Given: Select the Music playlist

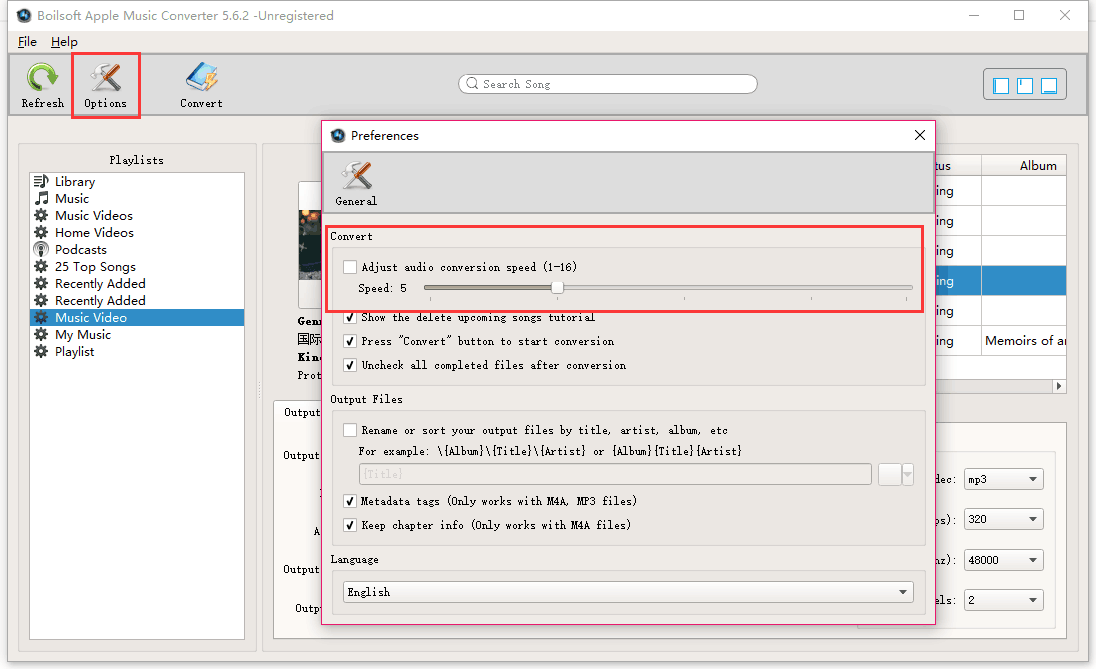Looking at the screenshot, I should point(137,199).
